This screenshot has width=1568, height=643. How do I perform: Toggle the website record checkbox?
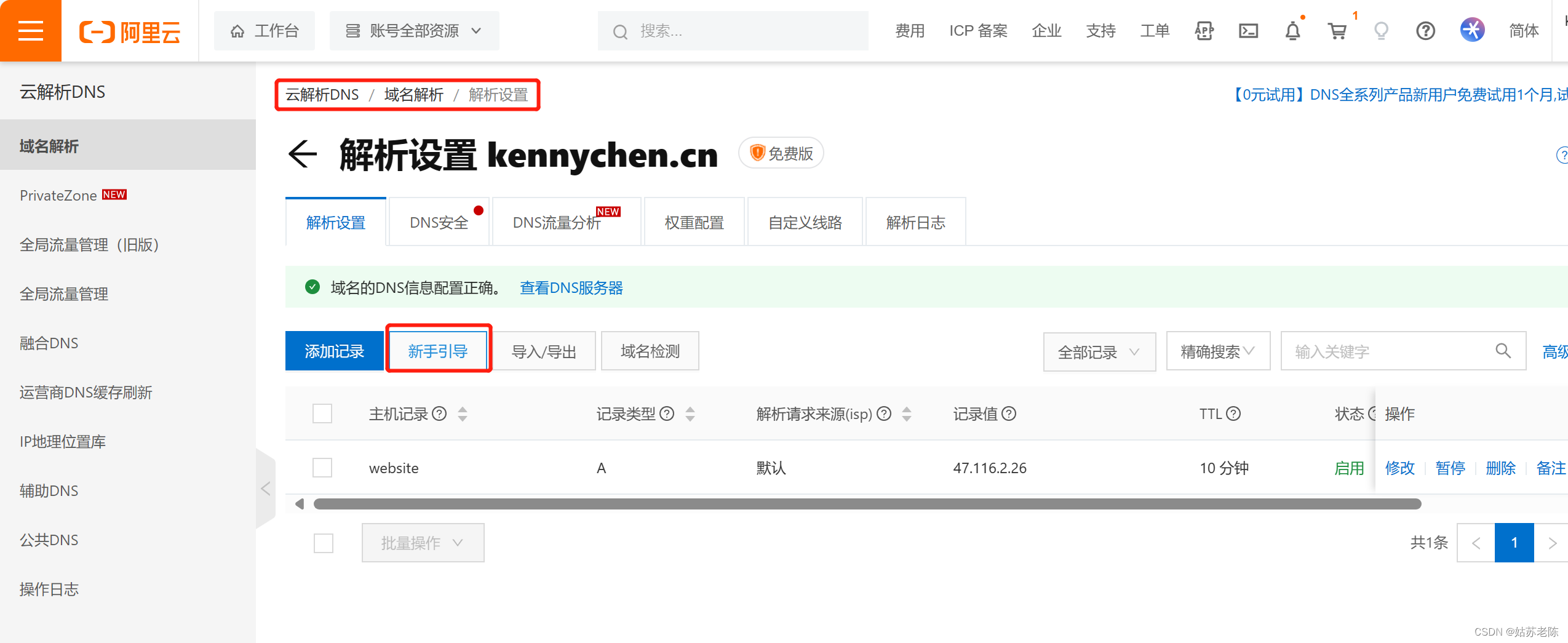pos(322,468)
